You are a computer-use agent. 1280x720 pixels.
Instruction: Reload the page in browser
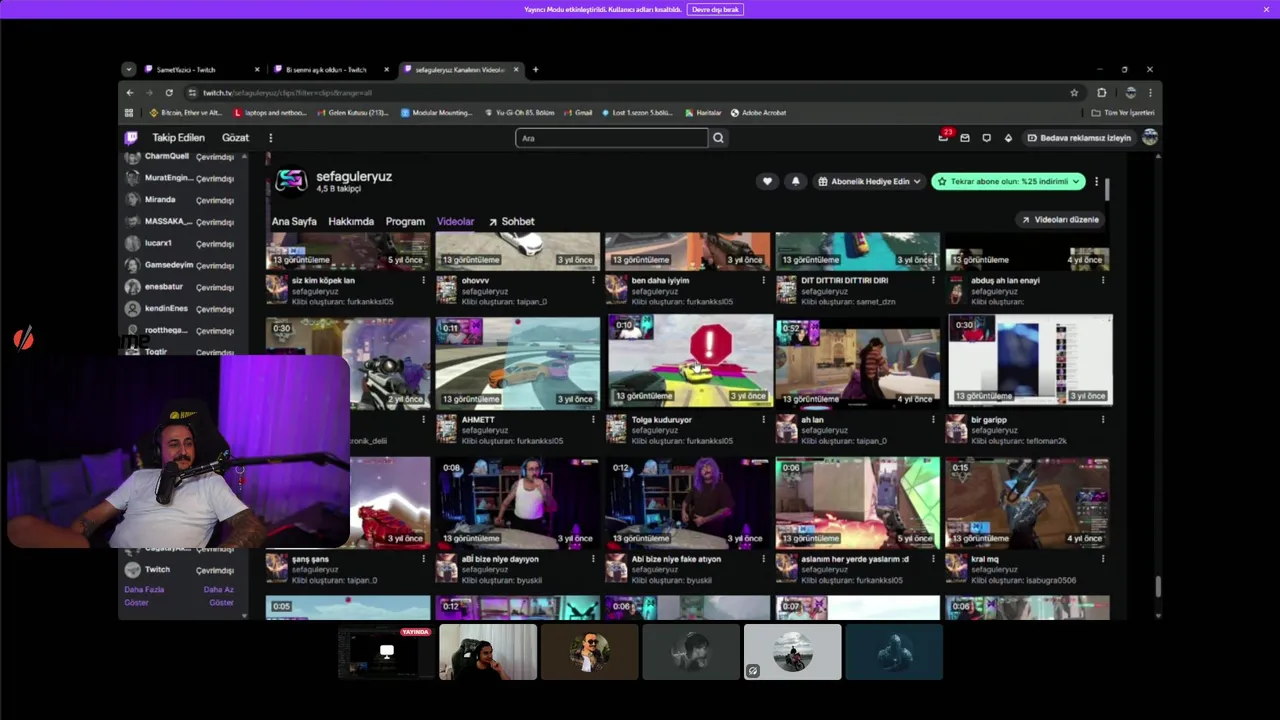(x=169, y=92)
